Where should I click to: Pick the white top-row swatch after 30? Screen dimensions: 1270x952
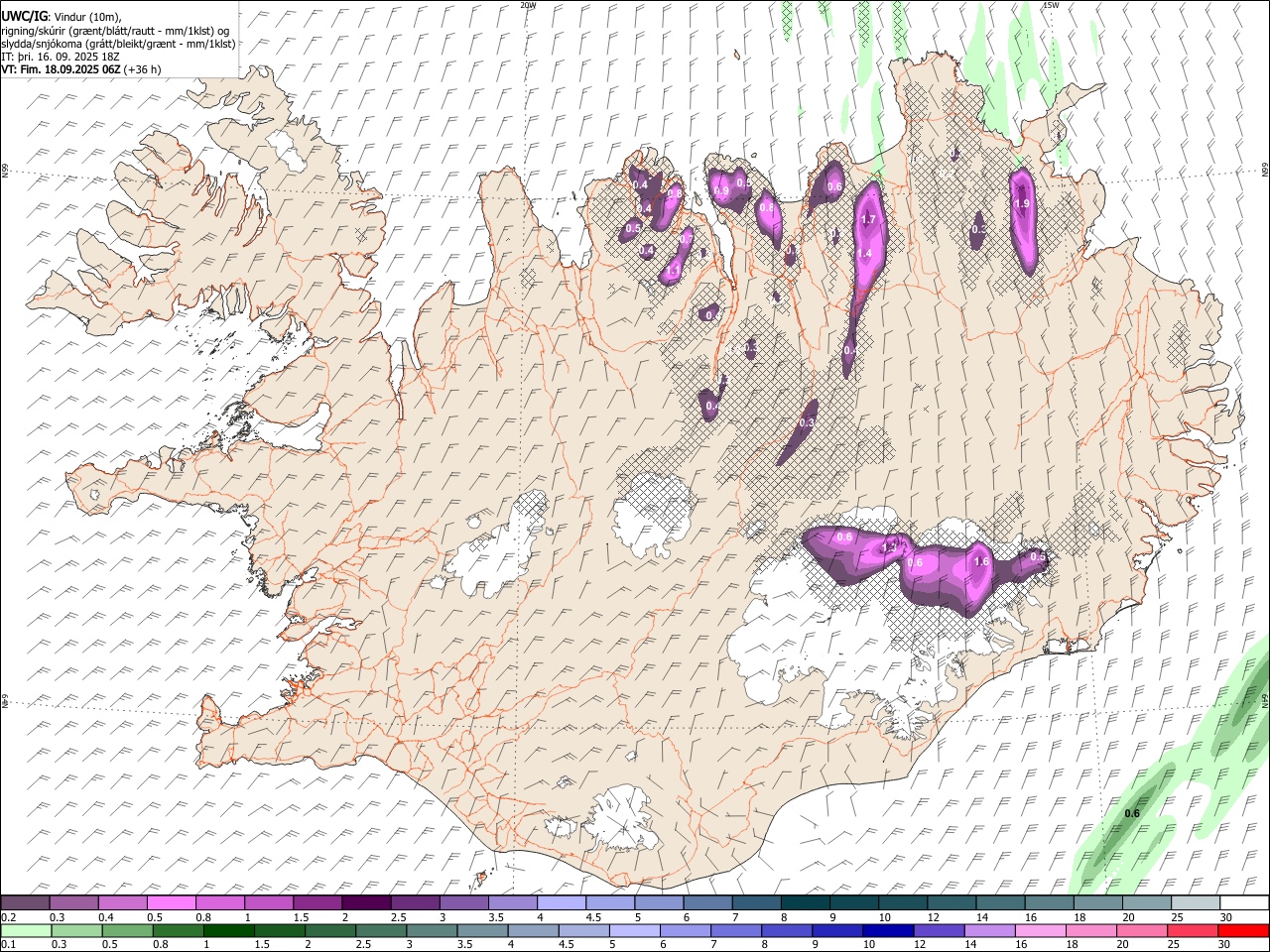[x=1244, y=903]
